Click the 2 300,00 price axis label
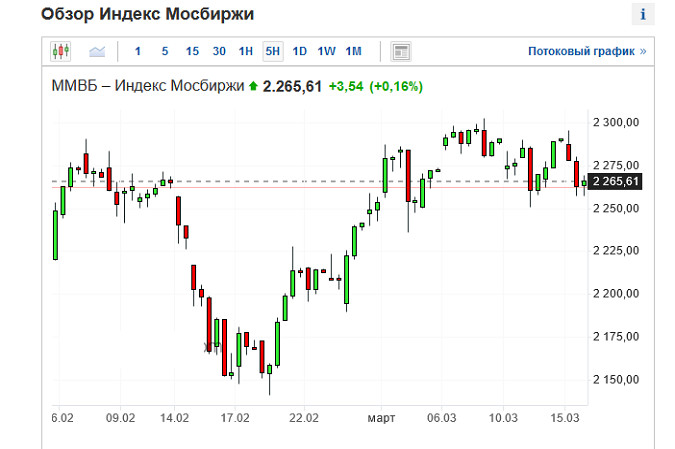The width and height of the screenshot is (675, 449). 616,122
